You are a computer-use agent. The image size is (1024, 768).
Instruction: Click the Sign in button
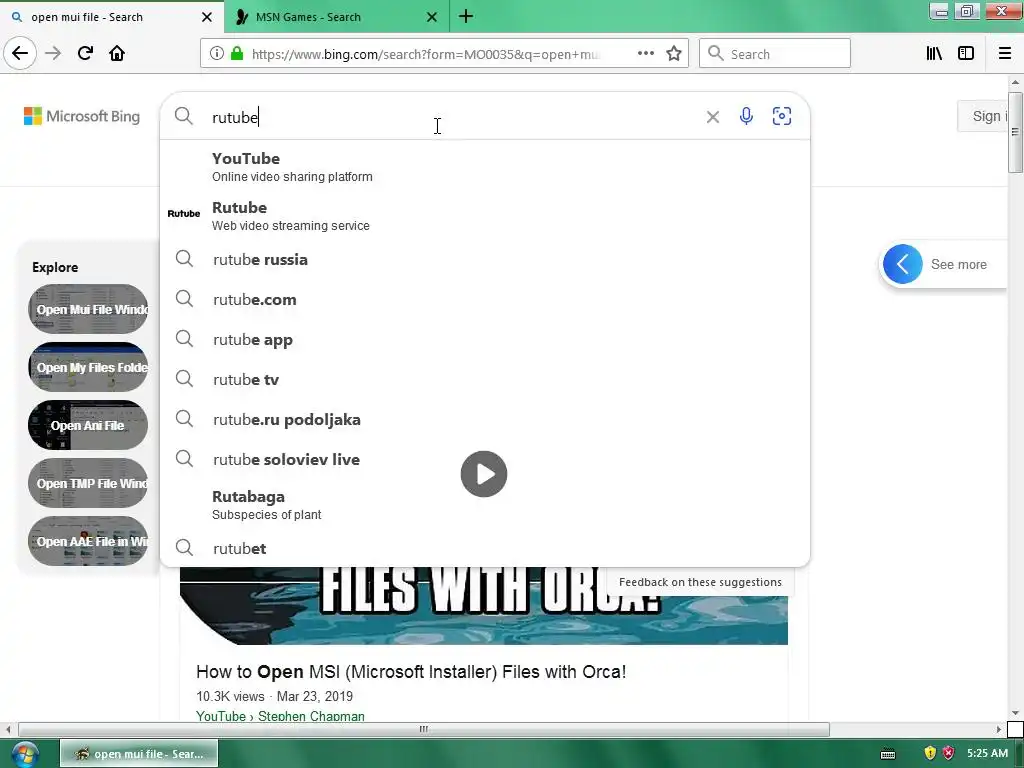point(984,116)
